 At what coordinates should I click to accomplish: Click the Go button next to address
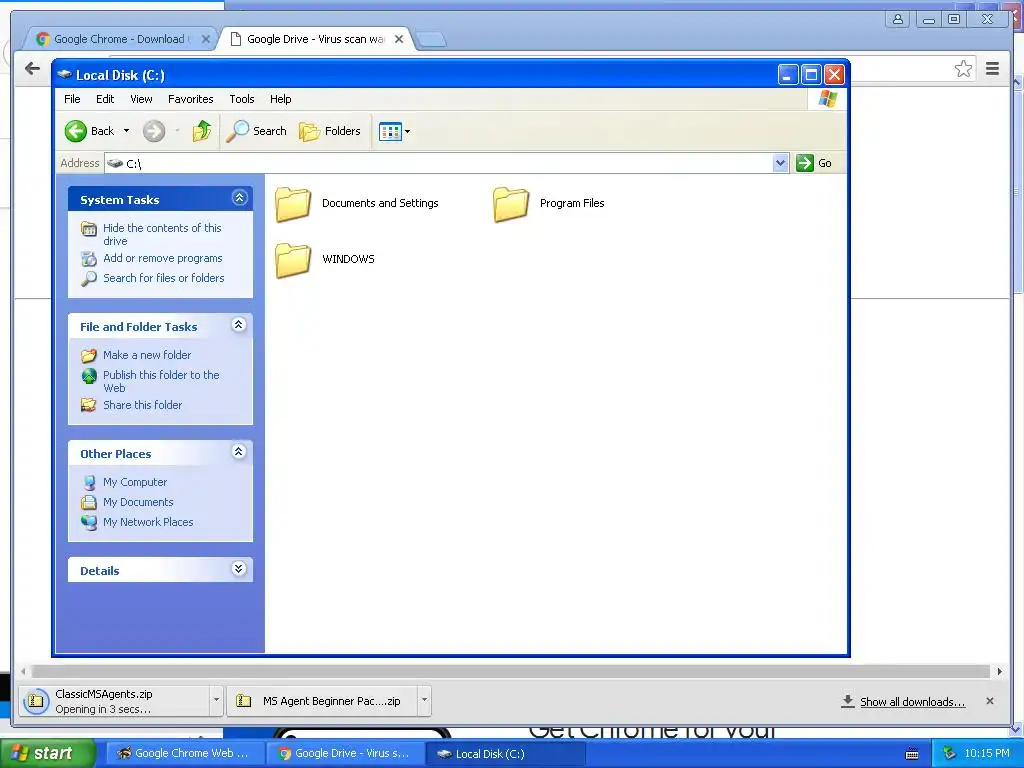pyautogui.click(x=814, y=163)
